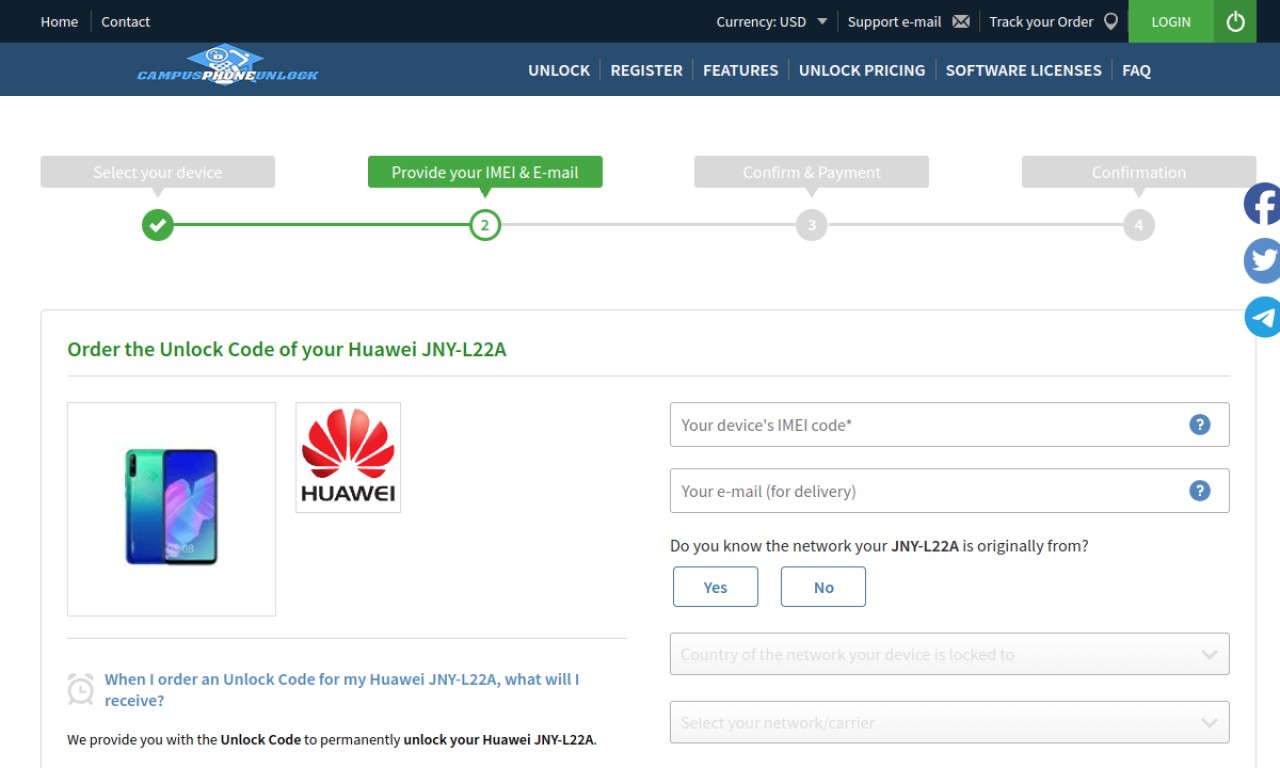Focus the device's IMEI code field
Viewport: 1280px width, 768px height.
point(949,425)
